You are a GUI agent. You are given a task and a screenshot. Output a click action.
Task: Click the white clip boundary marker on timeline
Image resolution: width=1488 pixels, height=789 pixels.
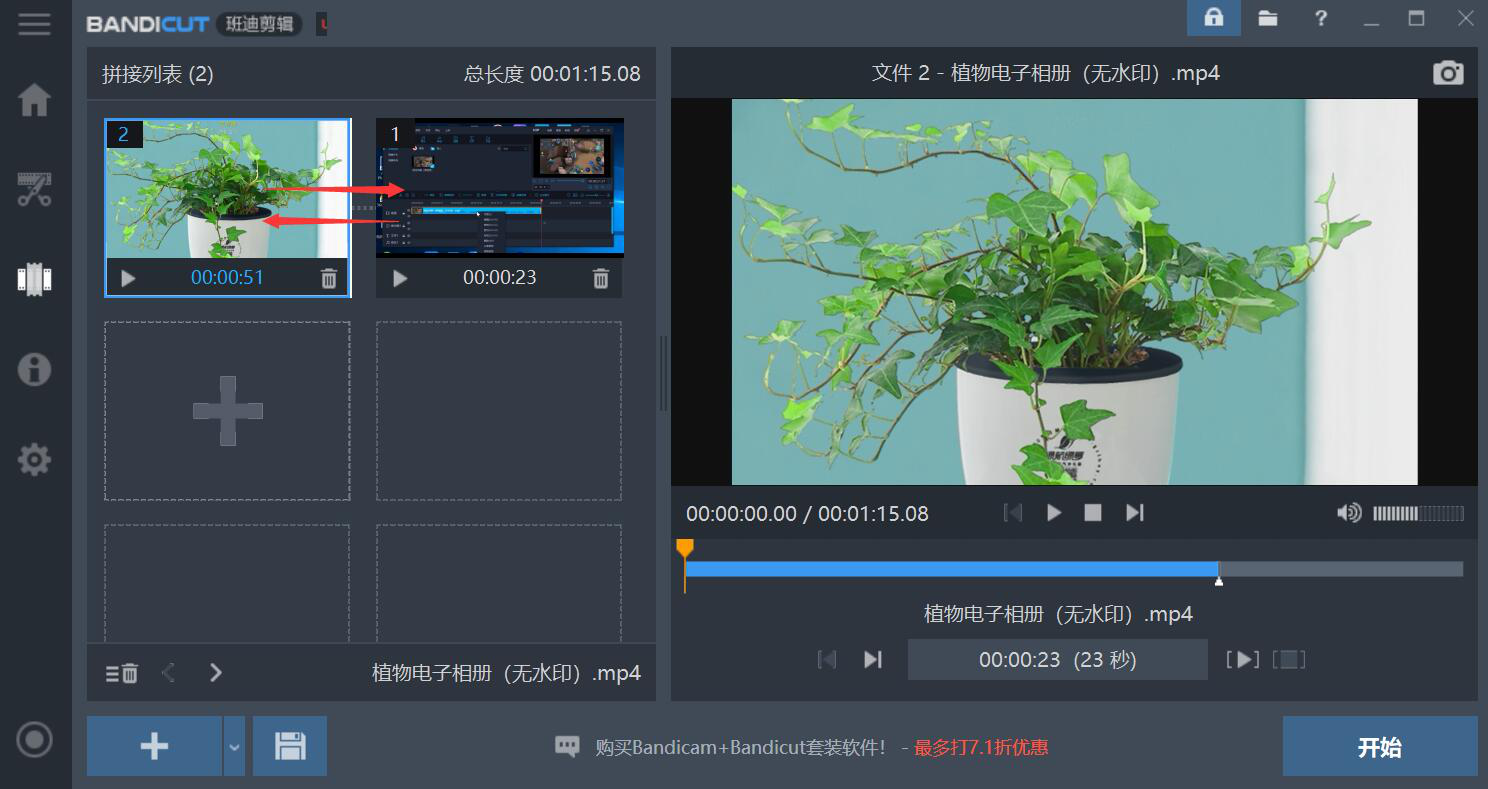pos(1218,580)
